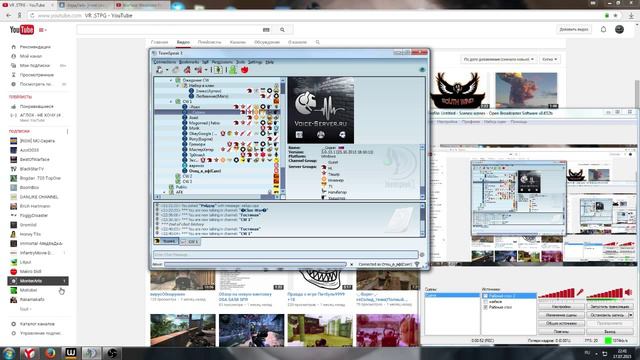Open YouTube guide menu beside logo
The image size is (640, 360).
[42, 30]
